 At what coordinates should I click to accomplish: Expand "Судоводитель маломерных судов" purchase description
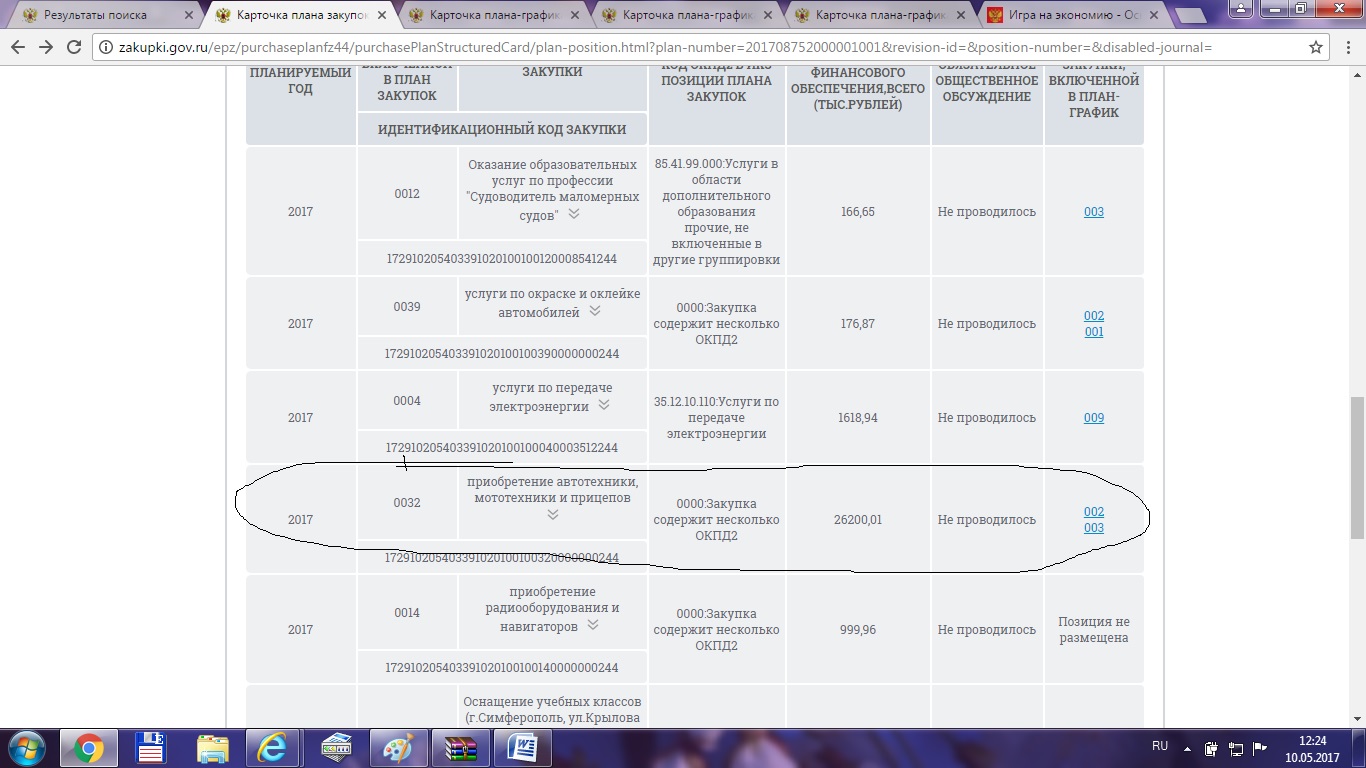(x=574, y=214)
